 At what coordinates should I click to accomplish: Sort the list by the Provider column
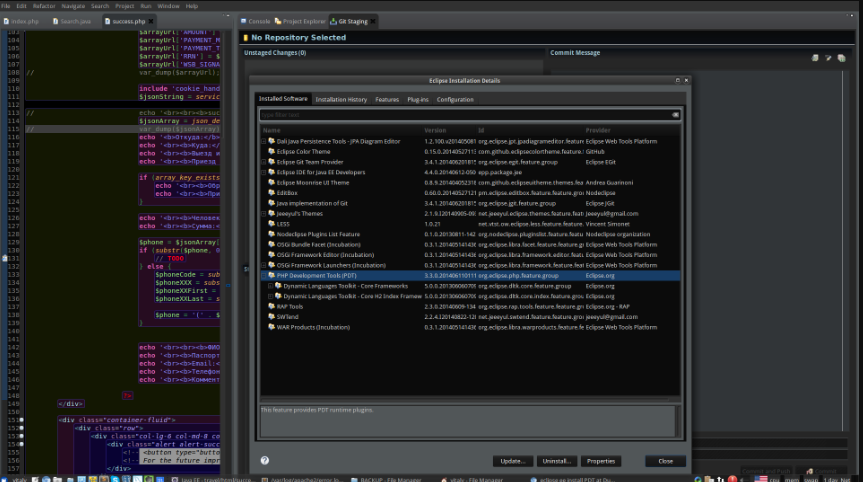[x=632, y=130]
